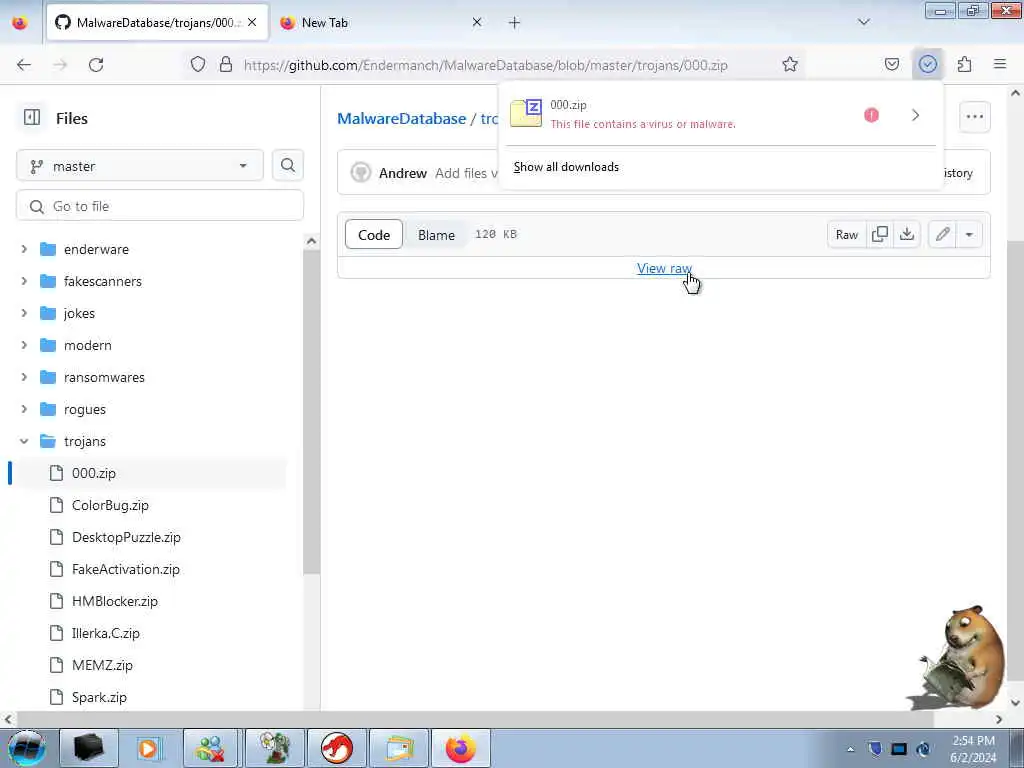This screenshot has width=1024, height=768.
Task: Download raw file icon button
Action: point(907,234)
